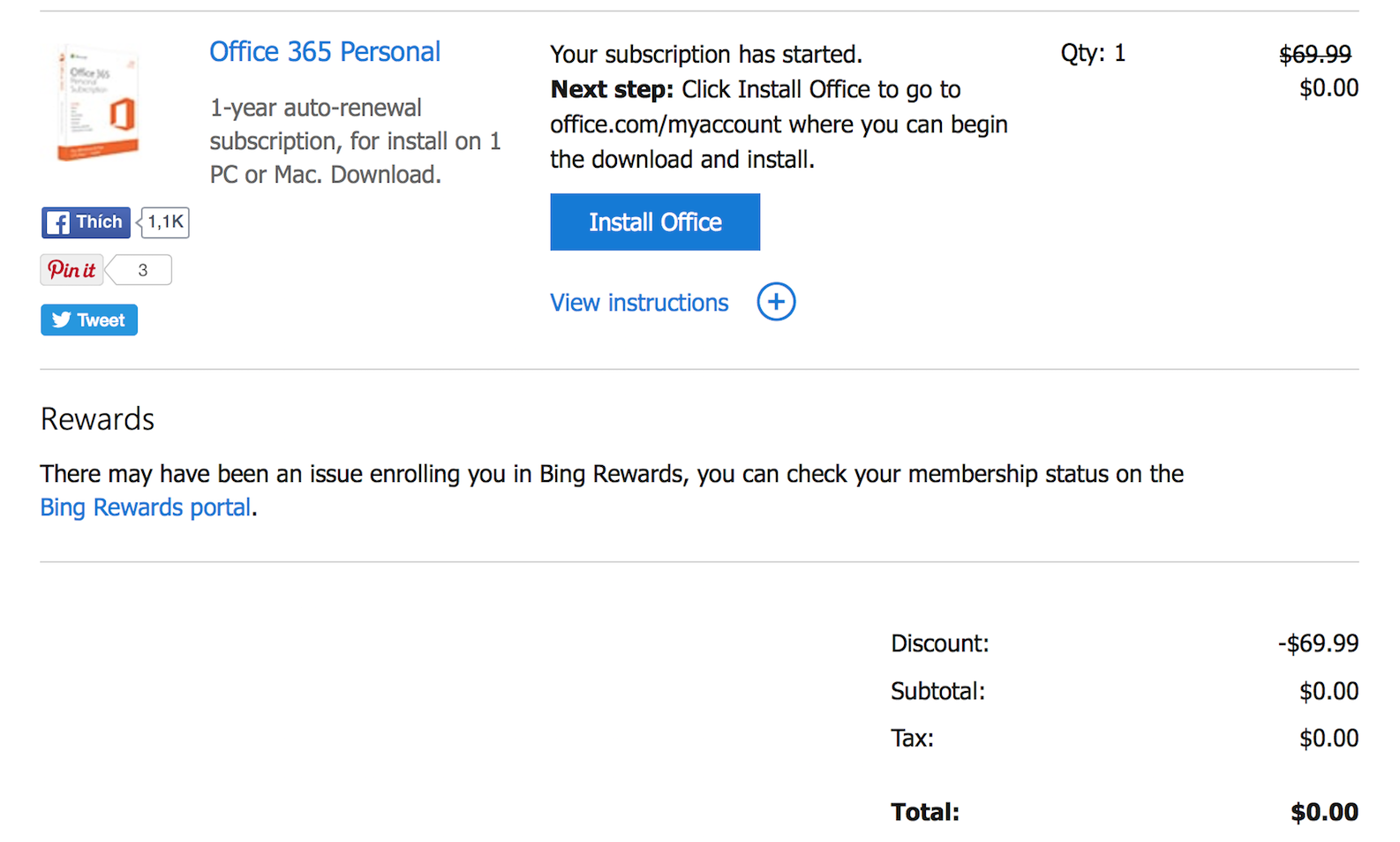Like the product with Facebook Thích button
The height and width of the screenshot is (842, 1400).
(86, 222)
